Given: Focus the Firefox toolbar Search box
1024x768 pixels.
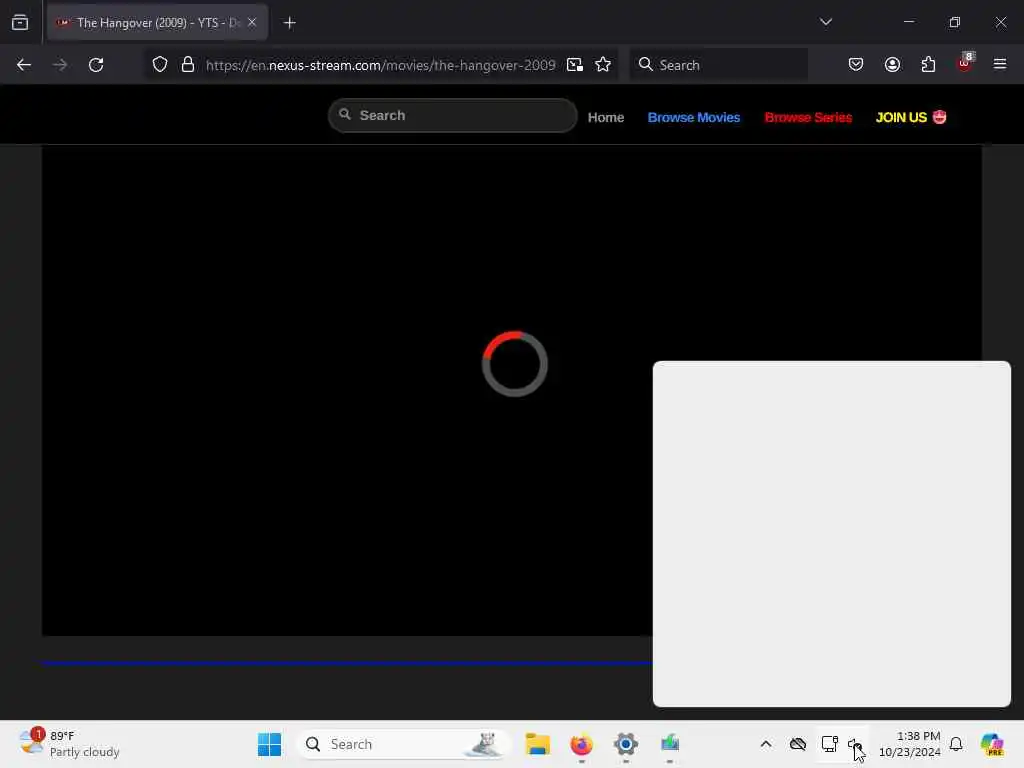Looking at the screenshot, I should click(x=718, y=65).
